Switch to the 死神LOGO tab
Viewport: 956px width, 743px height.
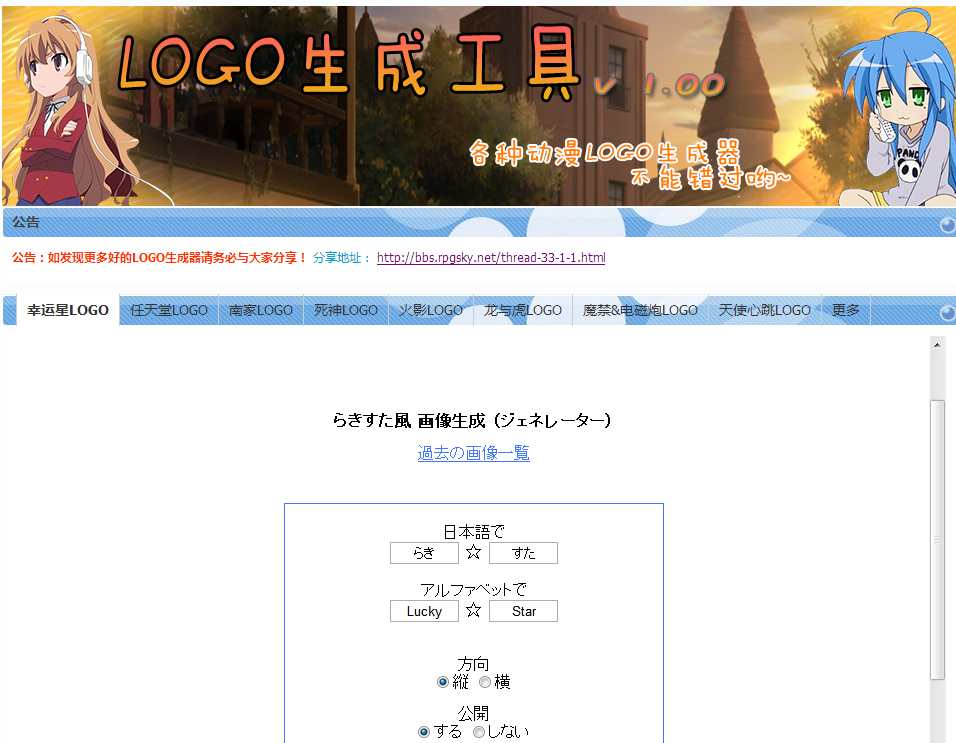[x=346, y=310]
